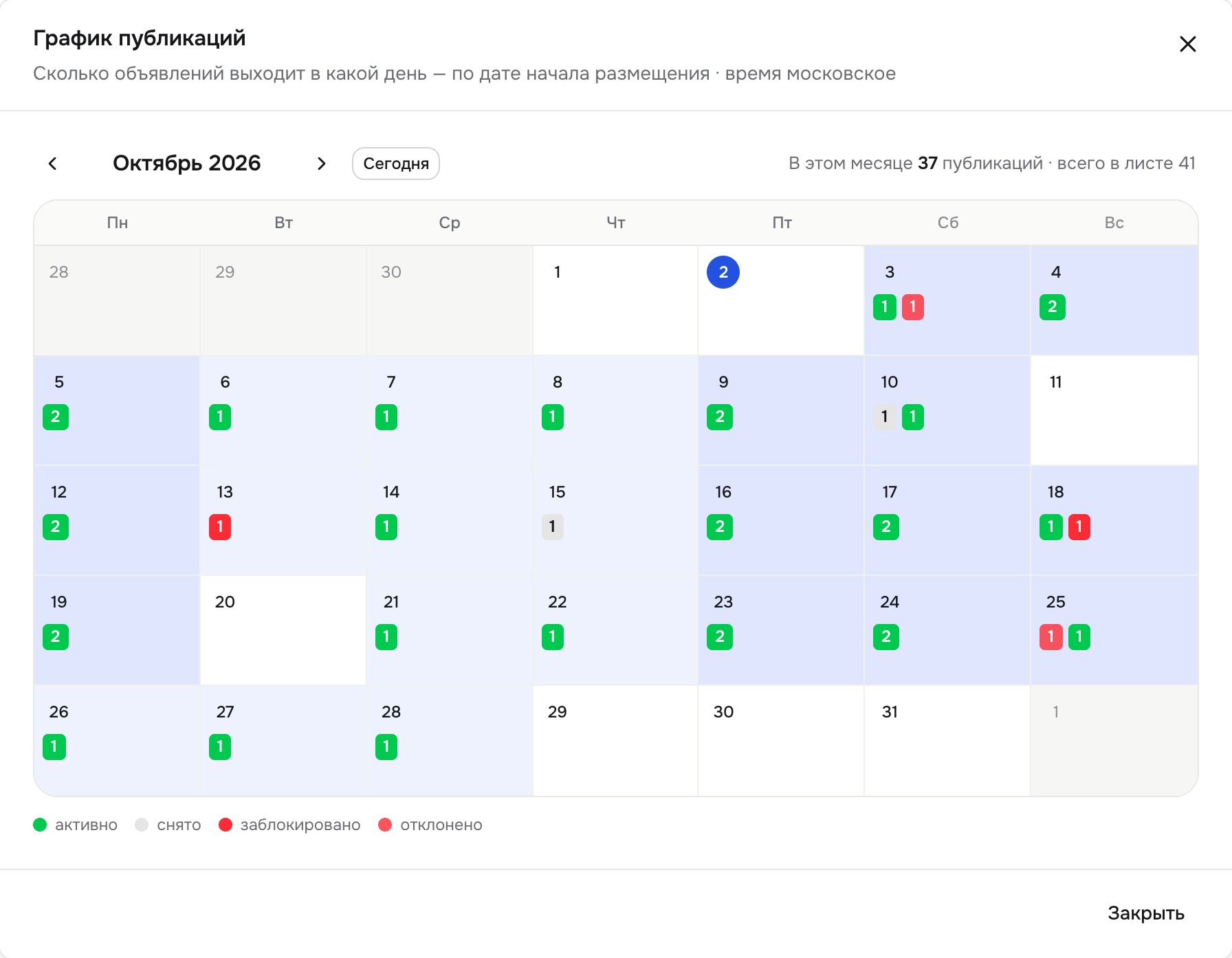The height and width of the screenshot is (958, 1232).
Task: Select day 11 in the calendar
Action: pyautogui.click(x=1114, y=410)
